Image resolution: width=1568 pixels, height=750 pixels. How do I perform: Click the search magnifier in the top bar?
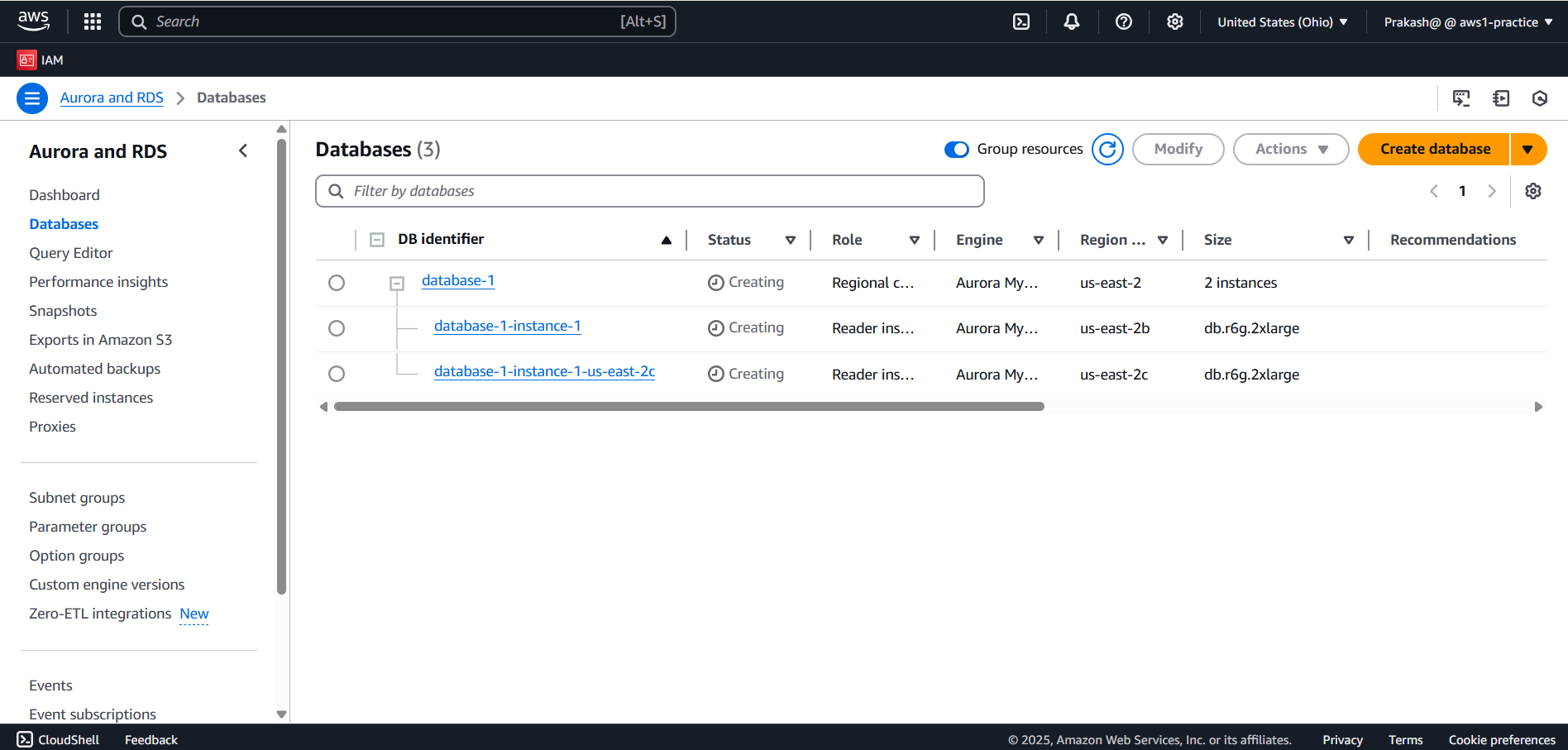[x=139, y=21]
